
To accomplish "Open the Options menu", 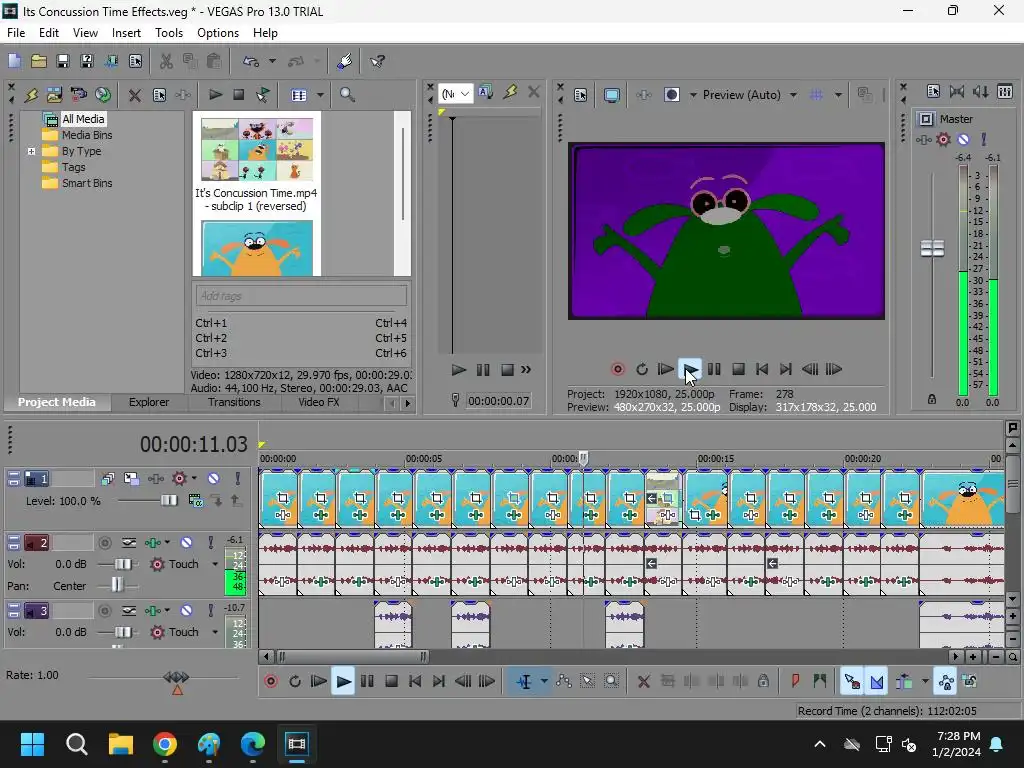I will pos(218,33).
